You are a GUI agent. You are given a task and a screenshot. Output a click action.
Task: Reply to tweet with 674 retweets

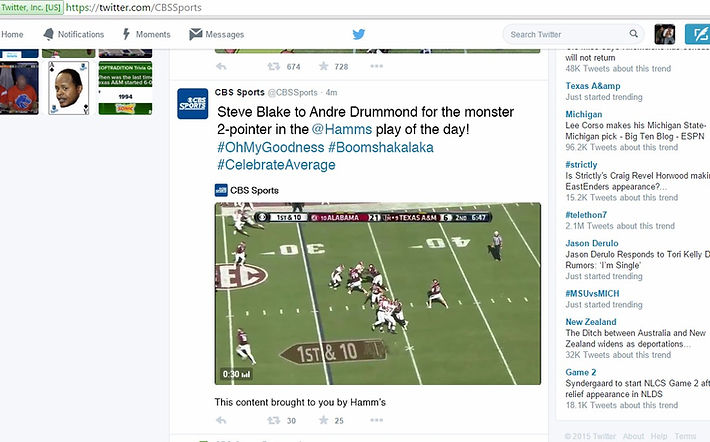pyautogui.click(x=221, y=67)
